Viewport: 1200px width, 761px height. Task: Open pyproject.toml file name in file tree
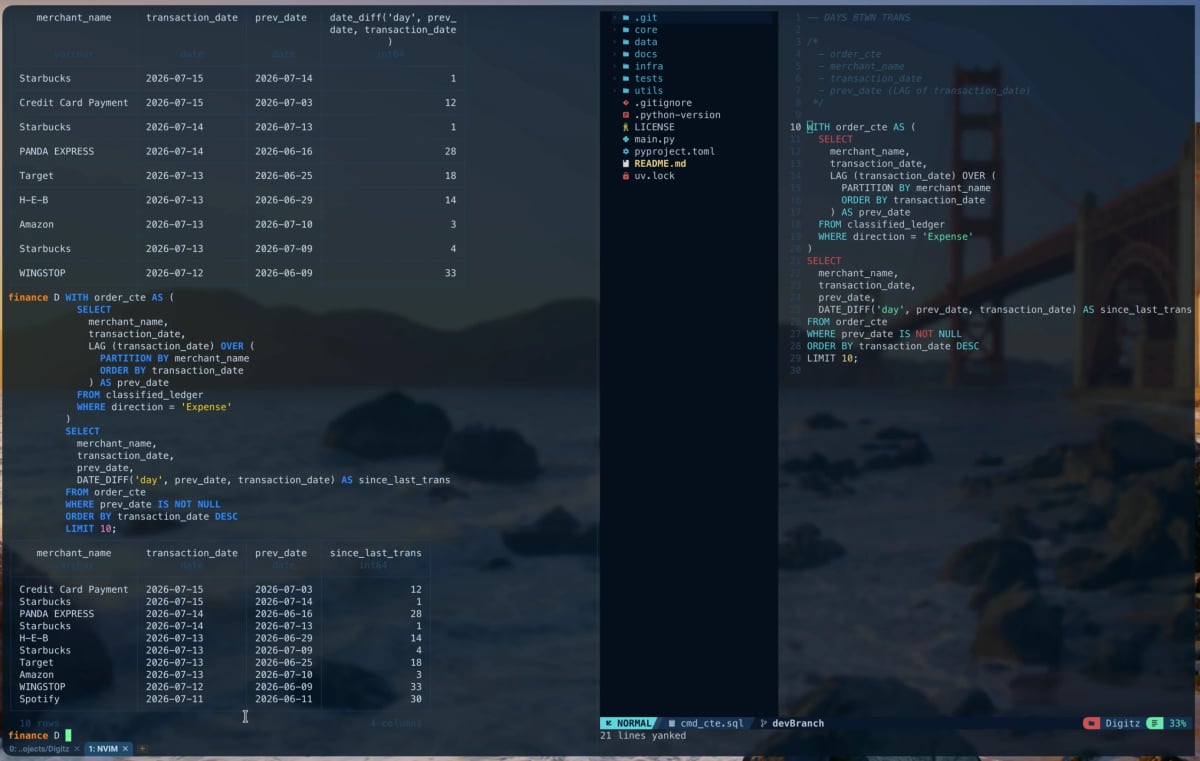coord(674,151)
